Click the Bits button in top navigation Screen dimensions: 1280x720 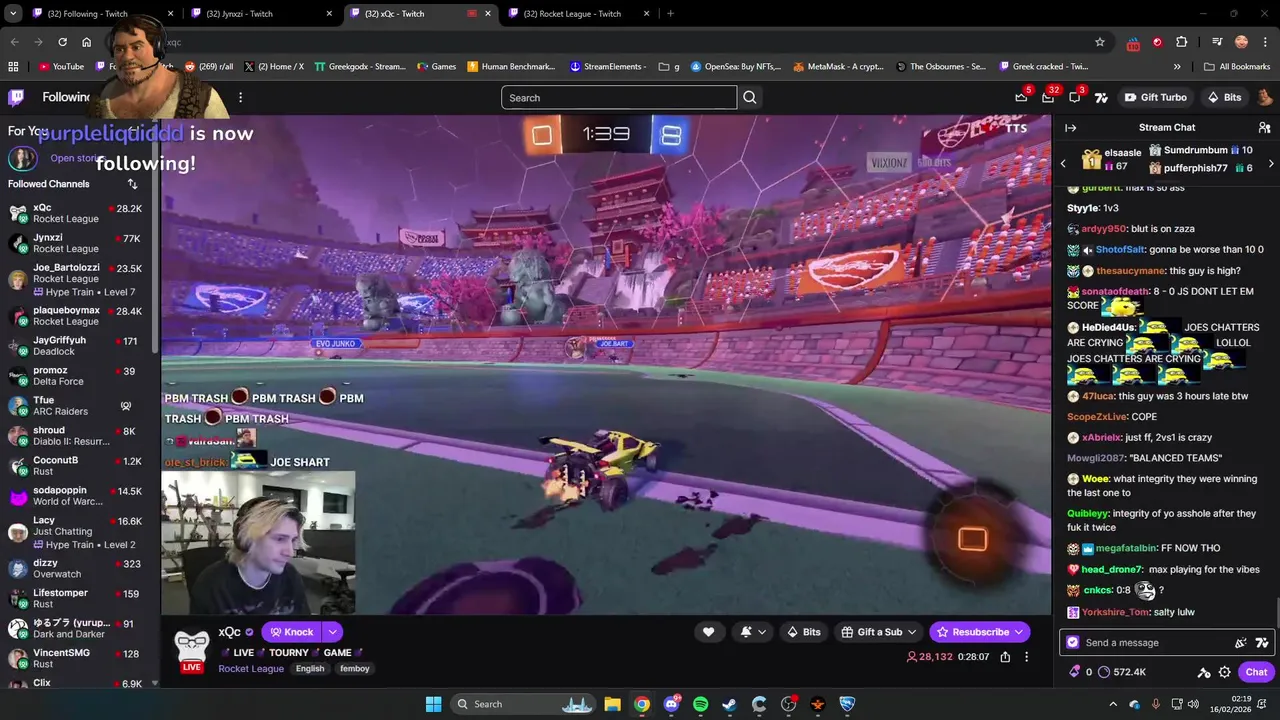coord(1224,97)
